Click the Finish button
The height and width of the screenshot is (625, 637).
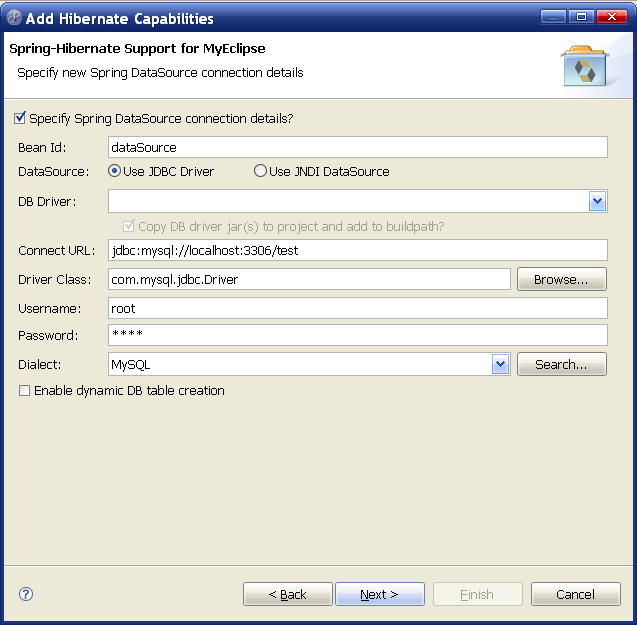(477, 594)
